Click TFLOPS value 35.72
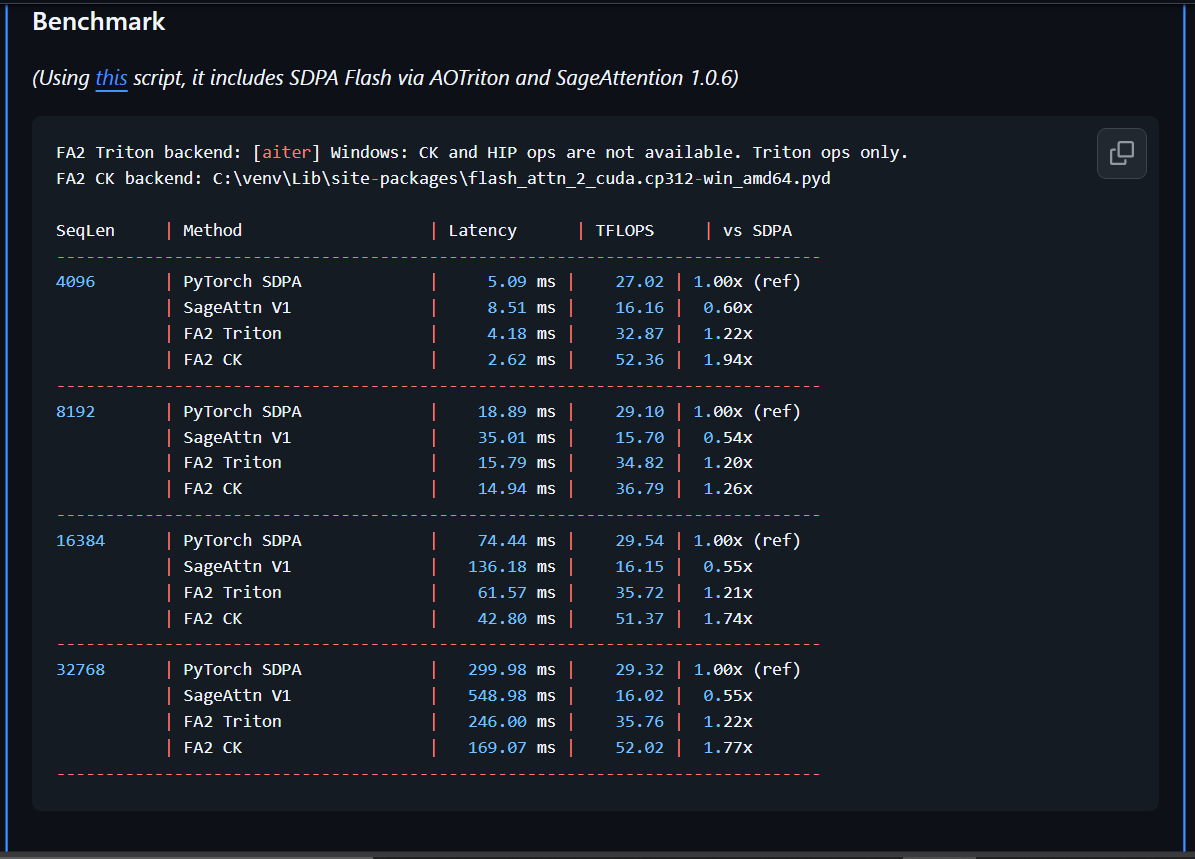The image size is (1195, 859). click(x=639, y=592)
